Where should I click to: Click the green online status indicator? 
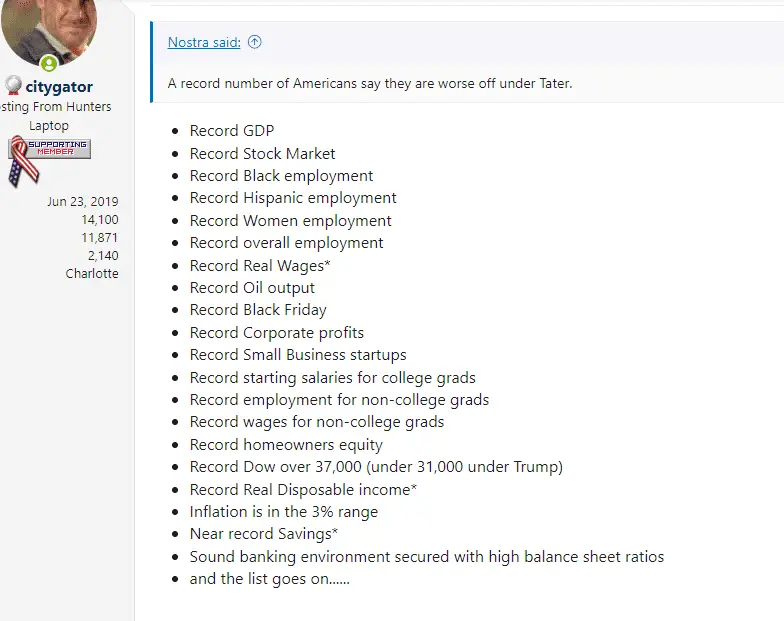pyautogui.click(x=49, y=64)
